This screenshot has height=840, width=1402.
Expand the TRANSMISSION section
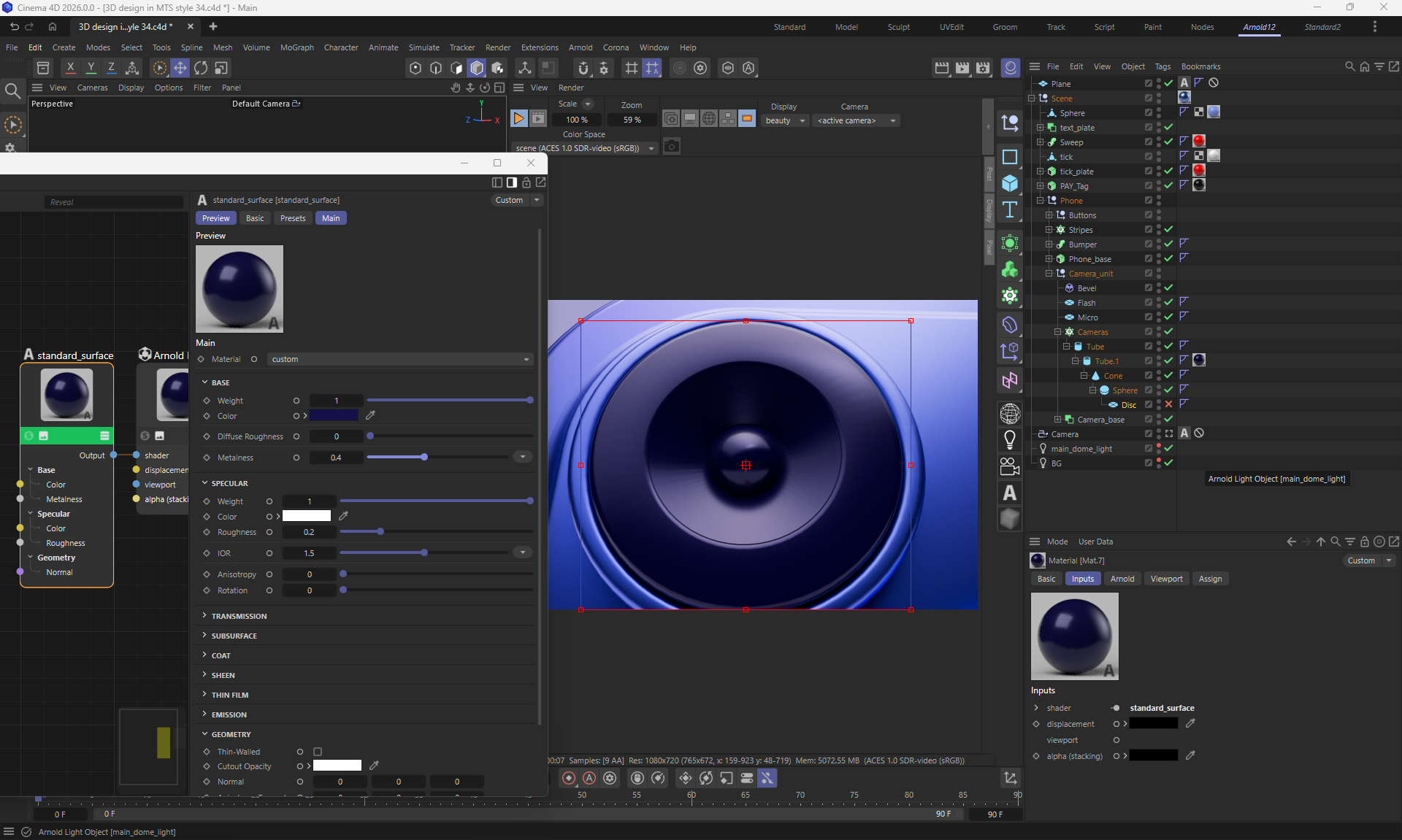pyautogui.click(x=239, y=616)
